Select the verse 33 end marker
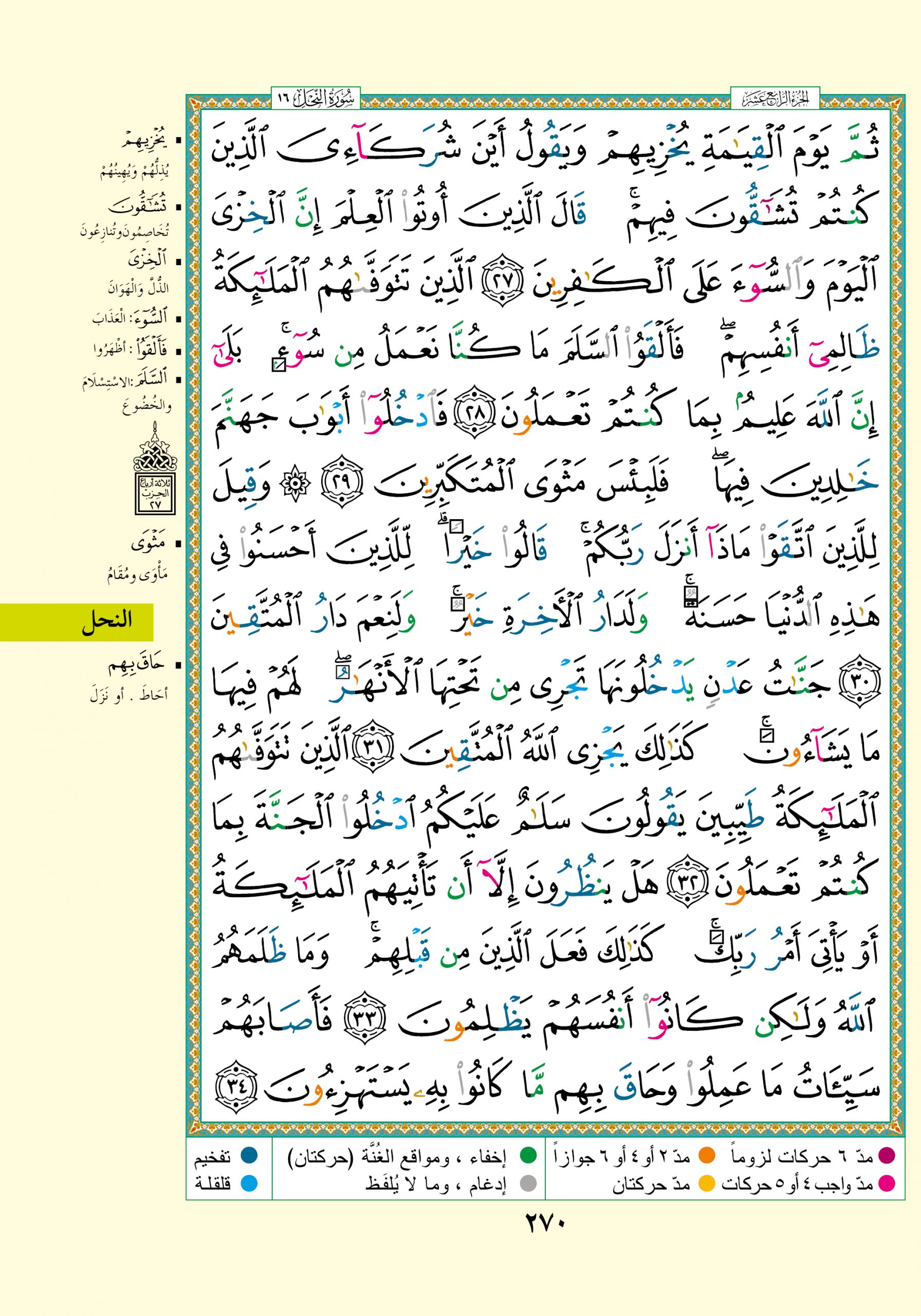Screen dimensions: 921x1316 365,1019
